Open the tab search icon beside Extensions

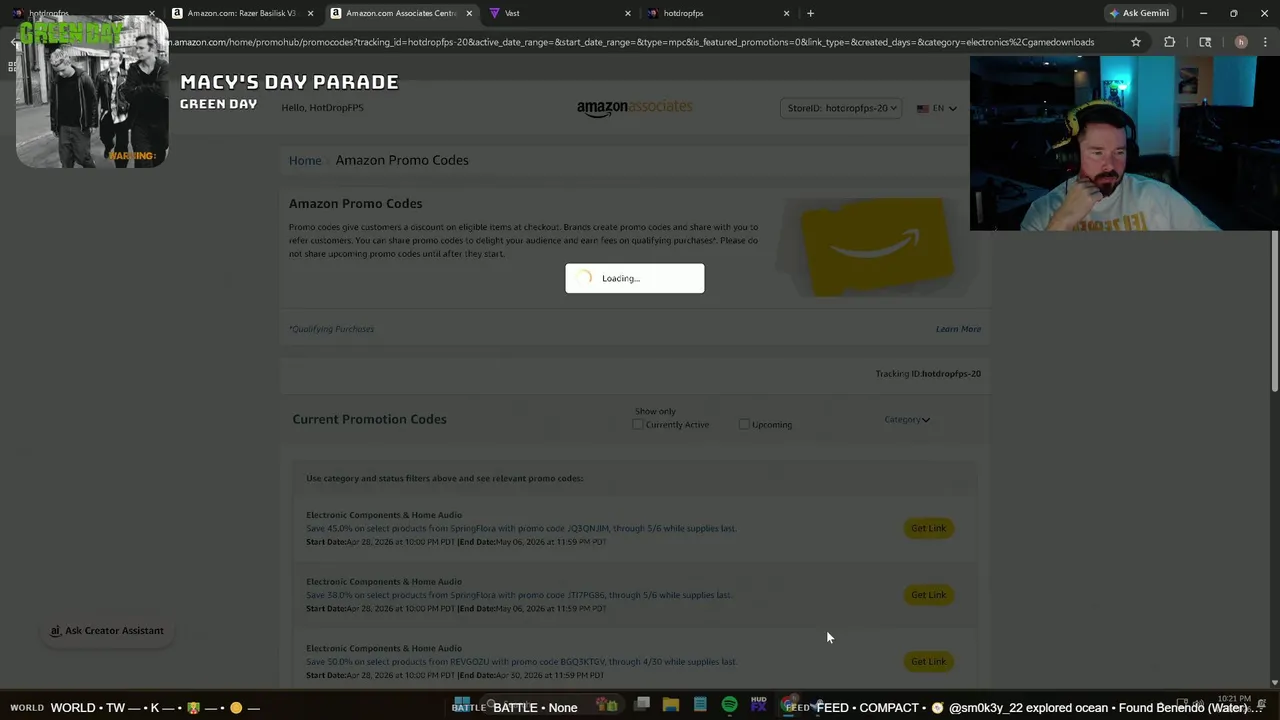pyautogui.click(x=1205, y=42)
